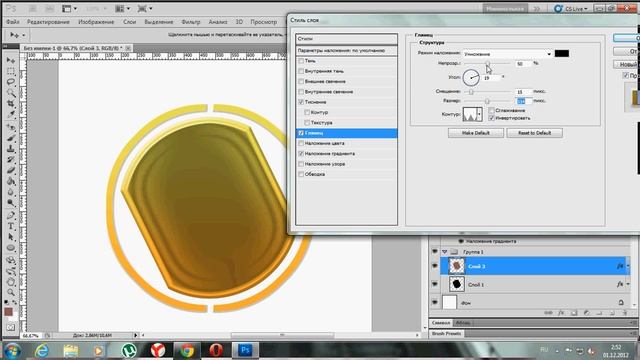Select Параметры наложения in the styles list
Screen dimensions: 640x360
[347, 51]
